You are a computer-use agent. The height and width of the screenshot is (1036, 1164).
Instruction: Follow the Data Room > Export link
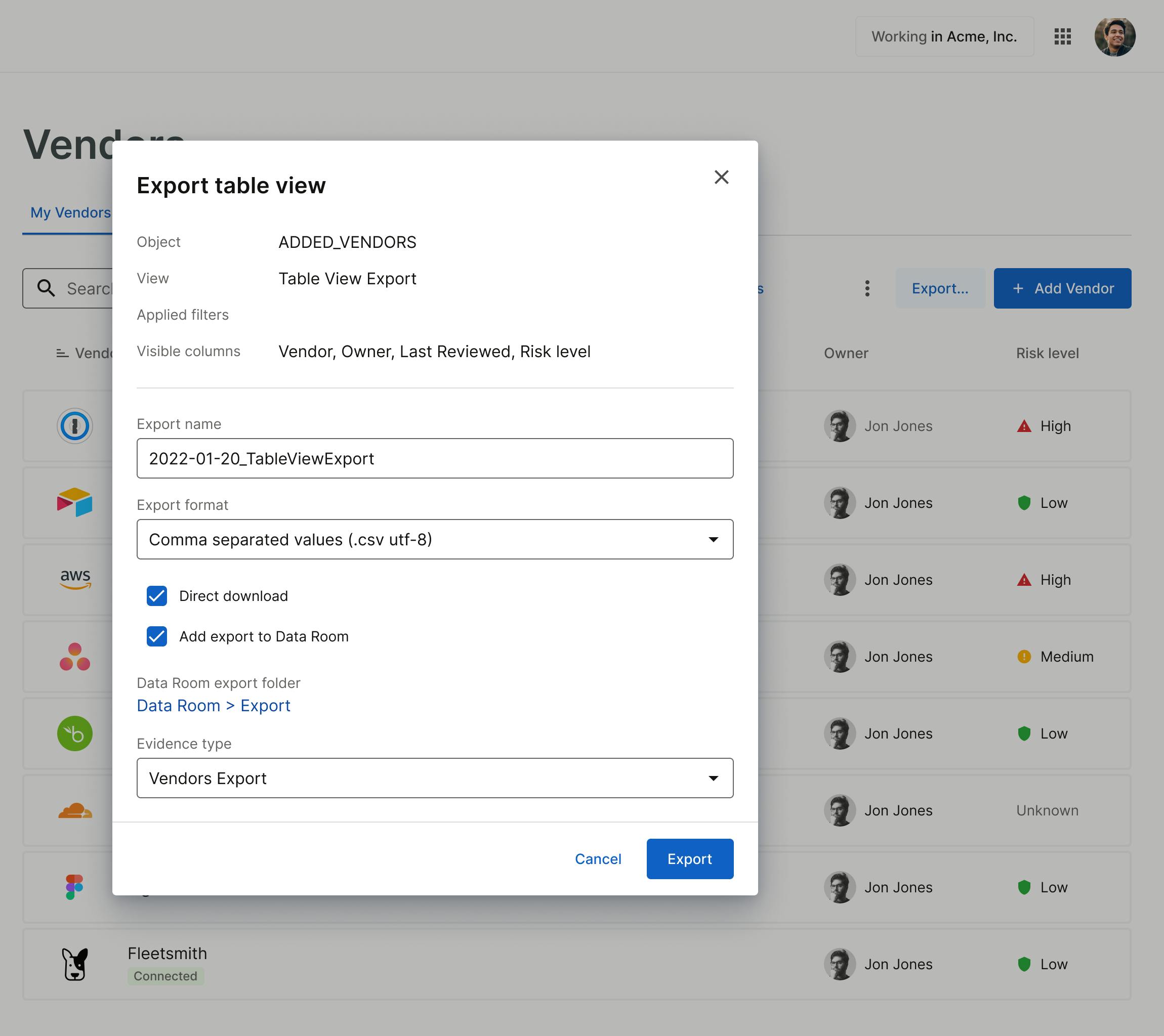pos(214,706)
